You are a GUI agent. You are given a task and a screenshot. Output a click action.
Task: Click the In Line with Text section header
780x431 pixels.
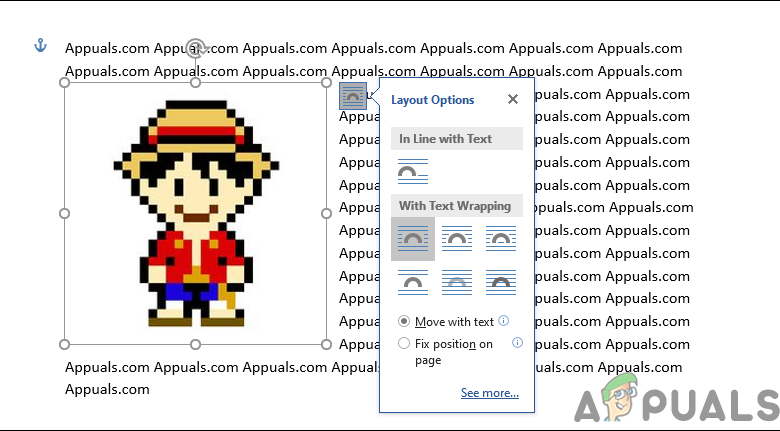pos(457,138)
